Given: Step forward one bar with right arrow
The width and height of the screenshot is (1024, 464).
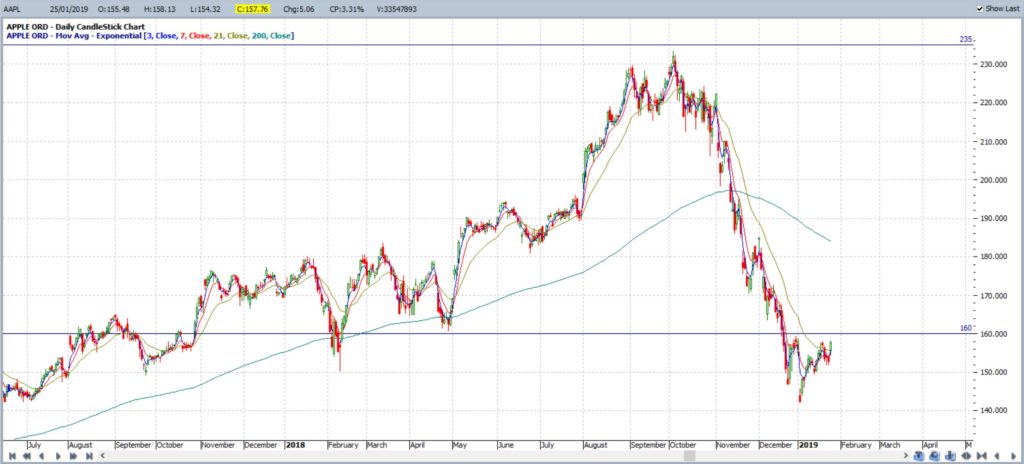Looking at the screenshot, I should (x=58, y=456).
